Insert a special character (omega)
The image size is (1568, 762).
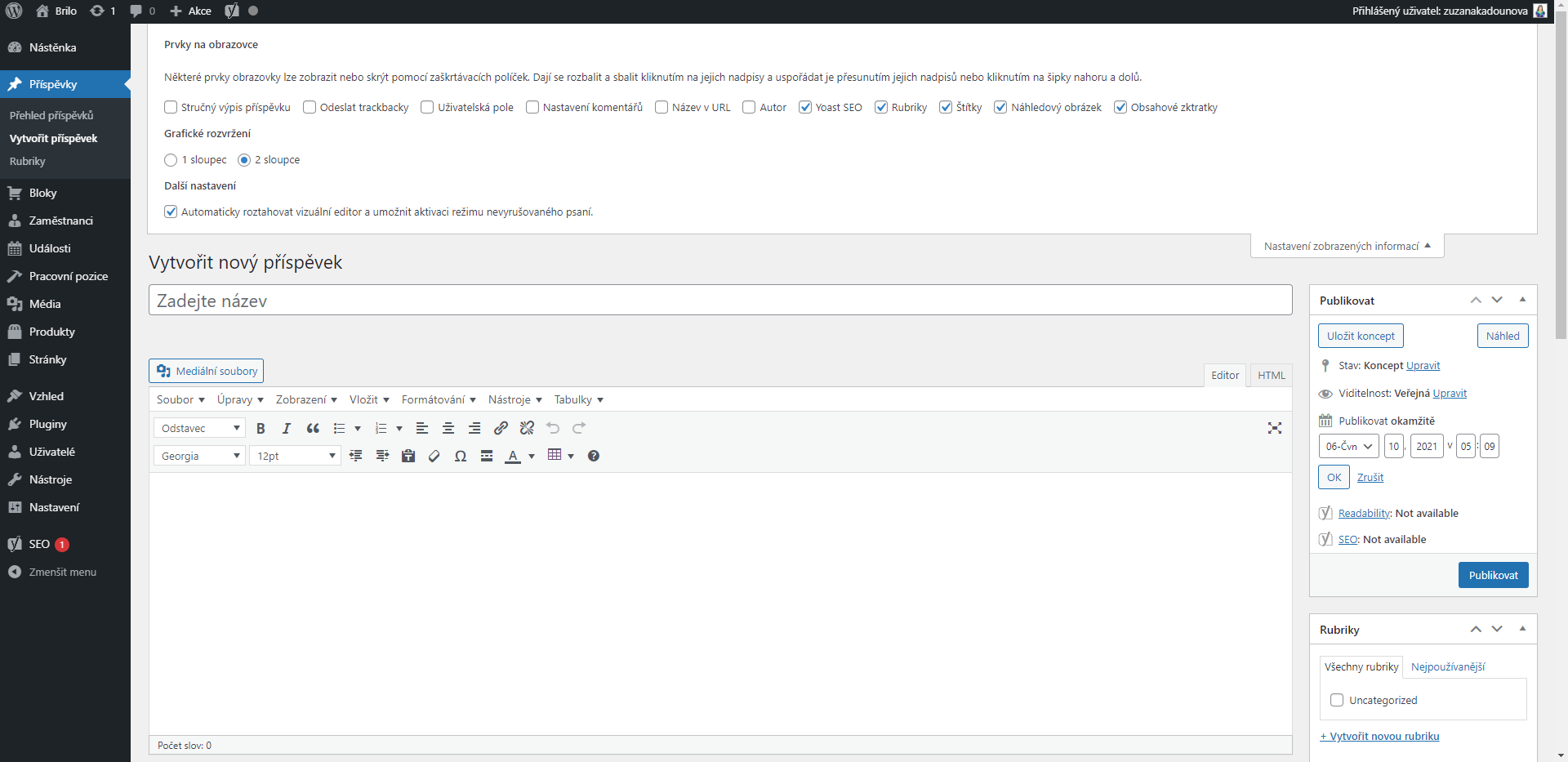pyautogui.click(x=461, y=457)
